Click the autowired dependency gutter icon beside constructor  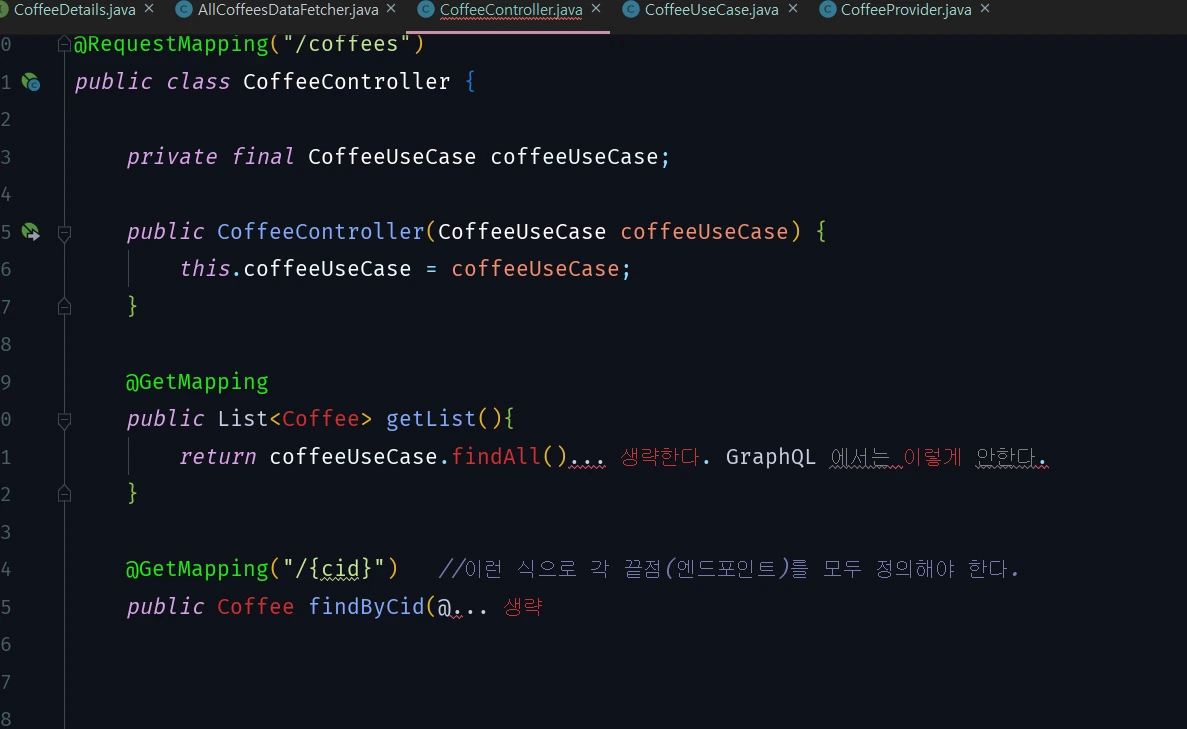point(30,232)
